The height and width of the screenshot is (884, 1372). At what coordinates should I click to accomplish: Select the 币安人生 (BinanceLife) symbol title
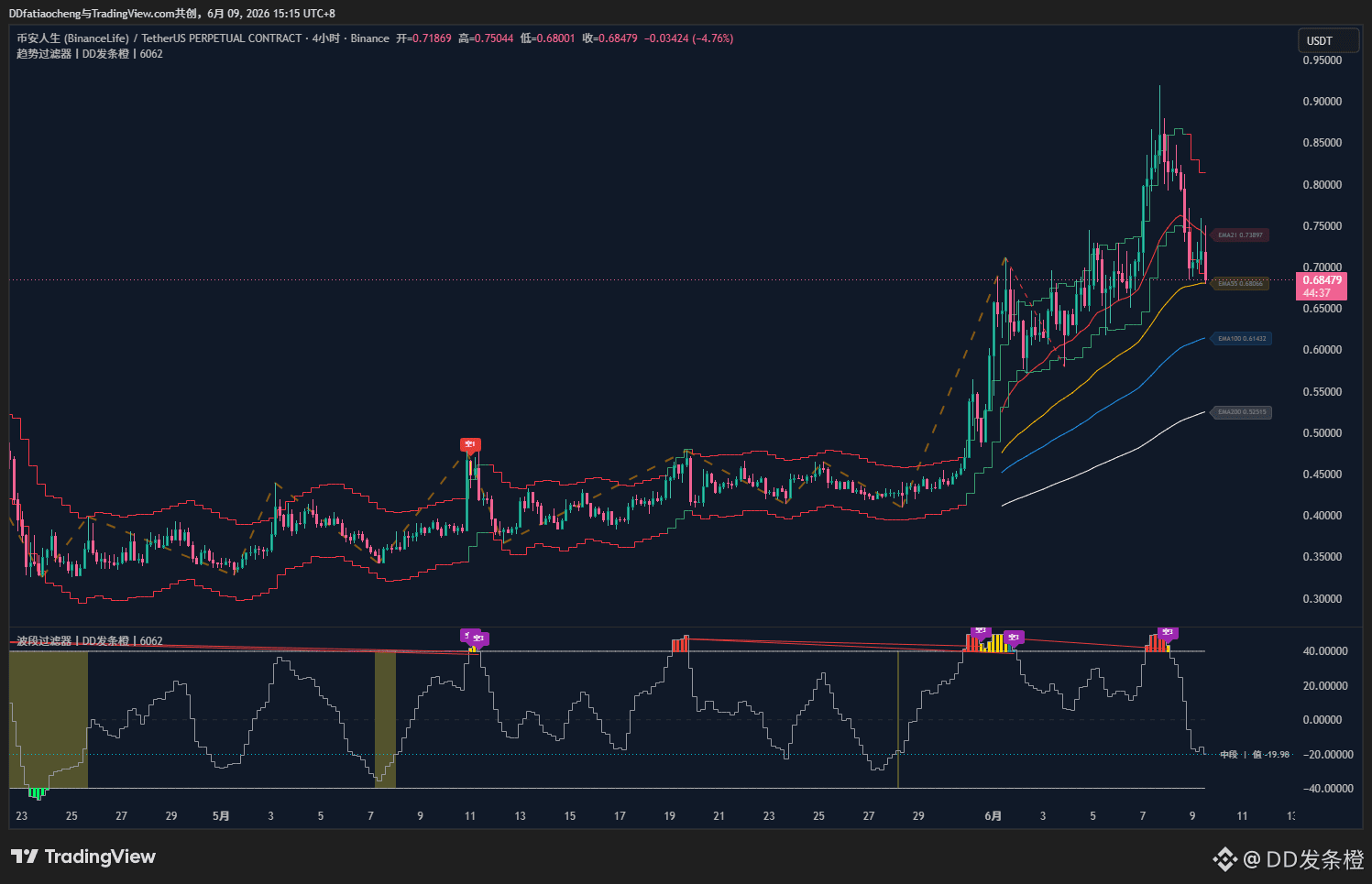point(72,38)
